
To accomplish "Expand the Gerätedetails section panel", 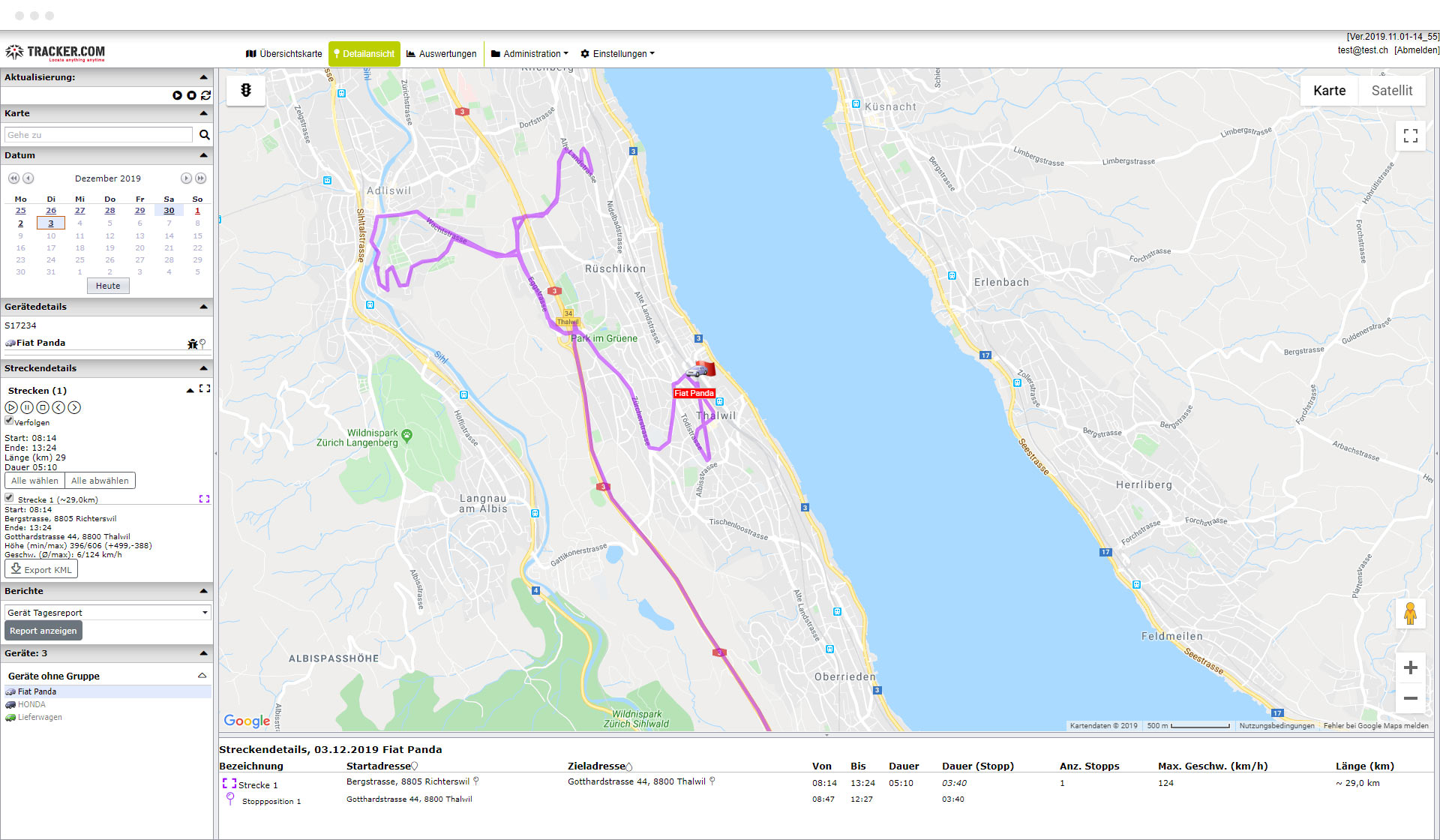I will point(204,306).
